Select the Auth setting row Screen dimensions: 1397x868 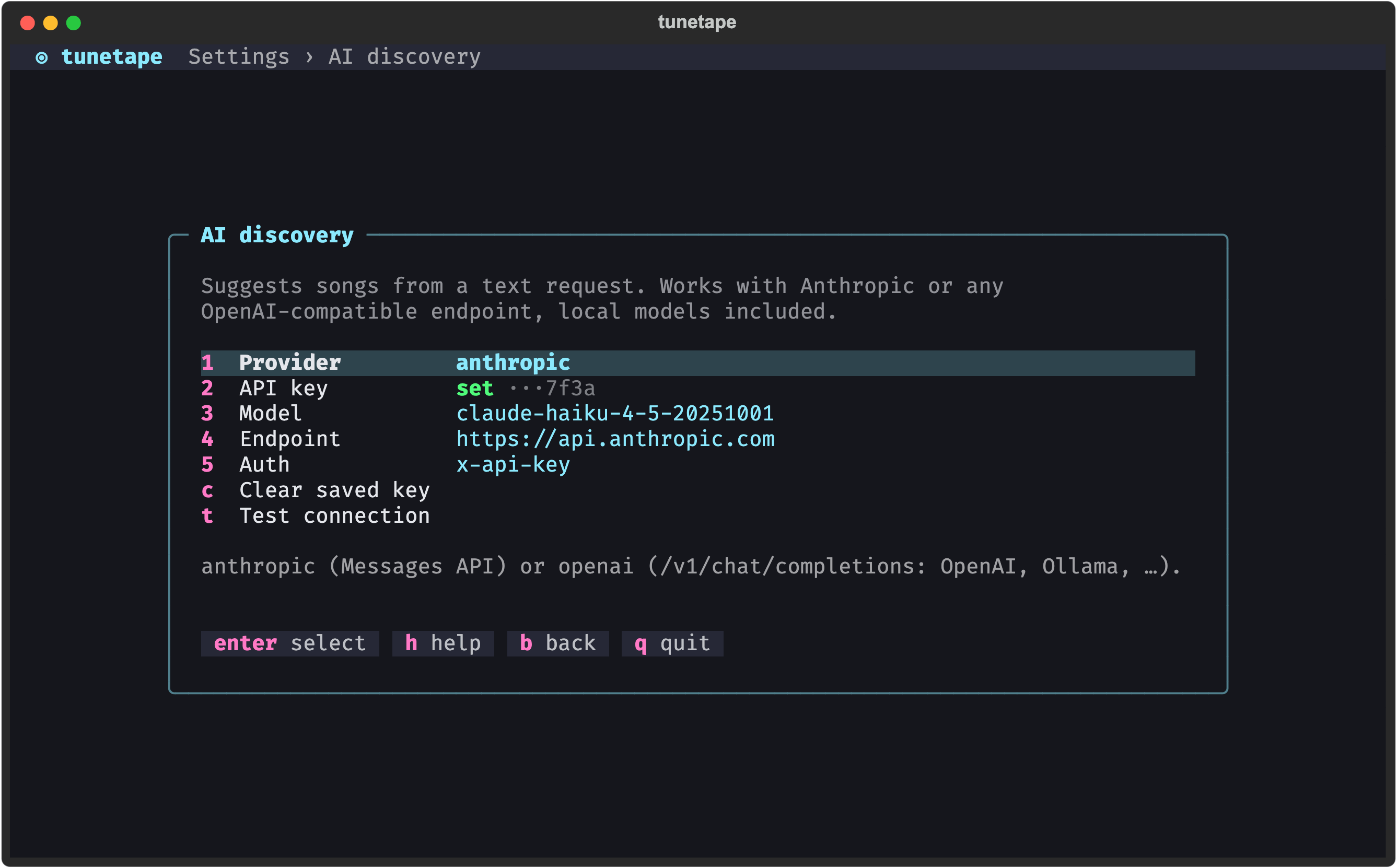pos(697,465)
